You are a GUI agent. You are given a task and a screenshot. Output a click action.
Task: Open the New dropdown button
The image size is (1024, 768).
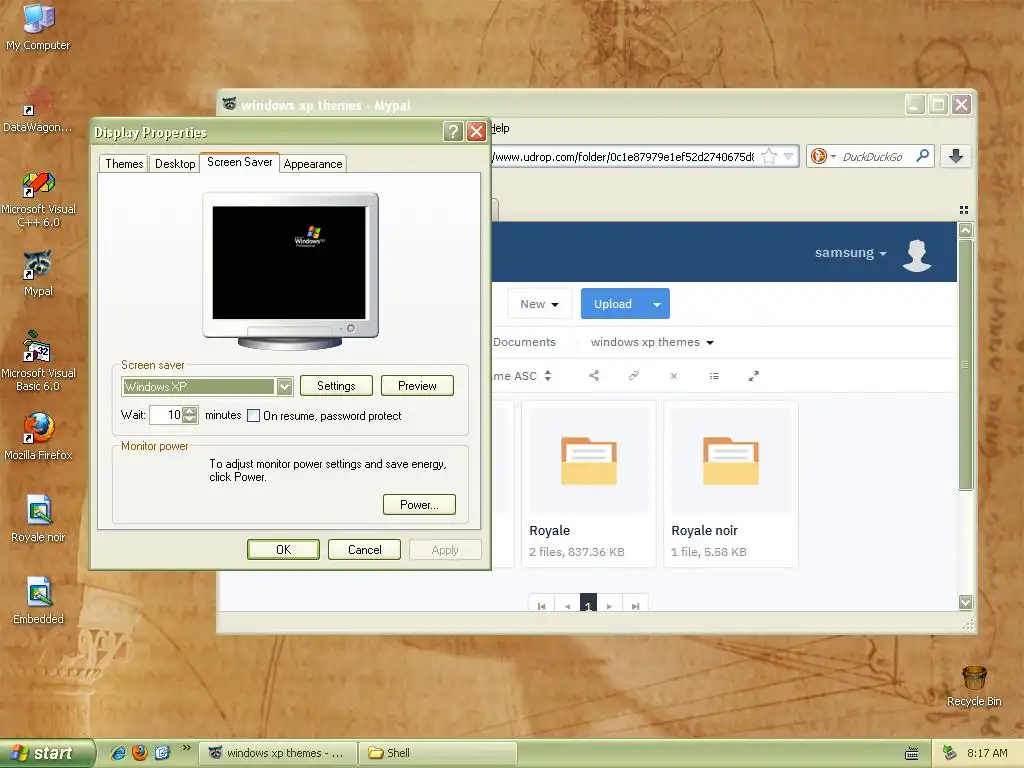[539, 304]
